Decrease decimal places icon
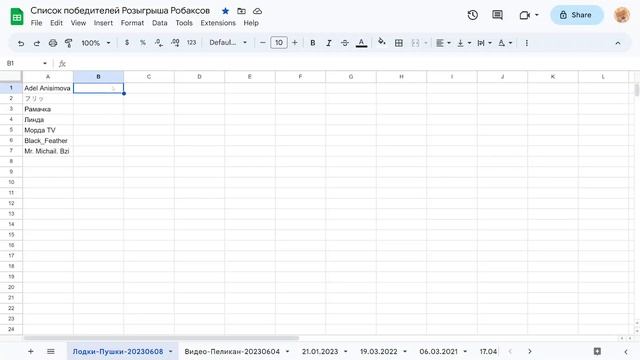640x360 pixels. coord(159,42)
